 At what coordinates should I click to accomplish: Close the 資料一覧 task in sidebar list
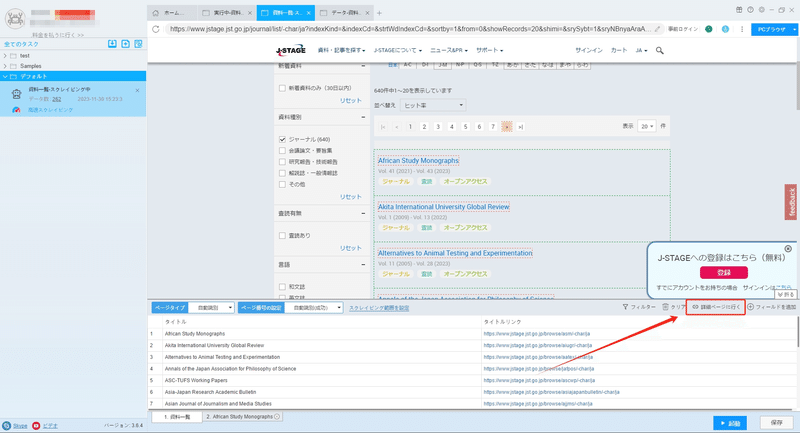pos(137,90)
